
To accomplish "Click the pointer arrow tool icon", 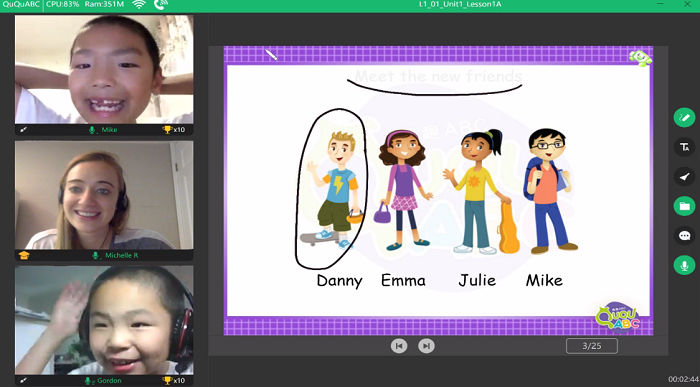I will pyautogui.click(x=684, y=177).
